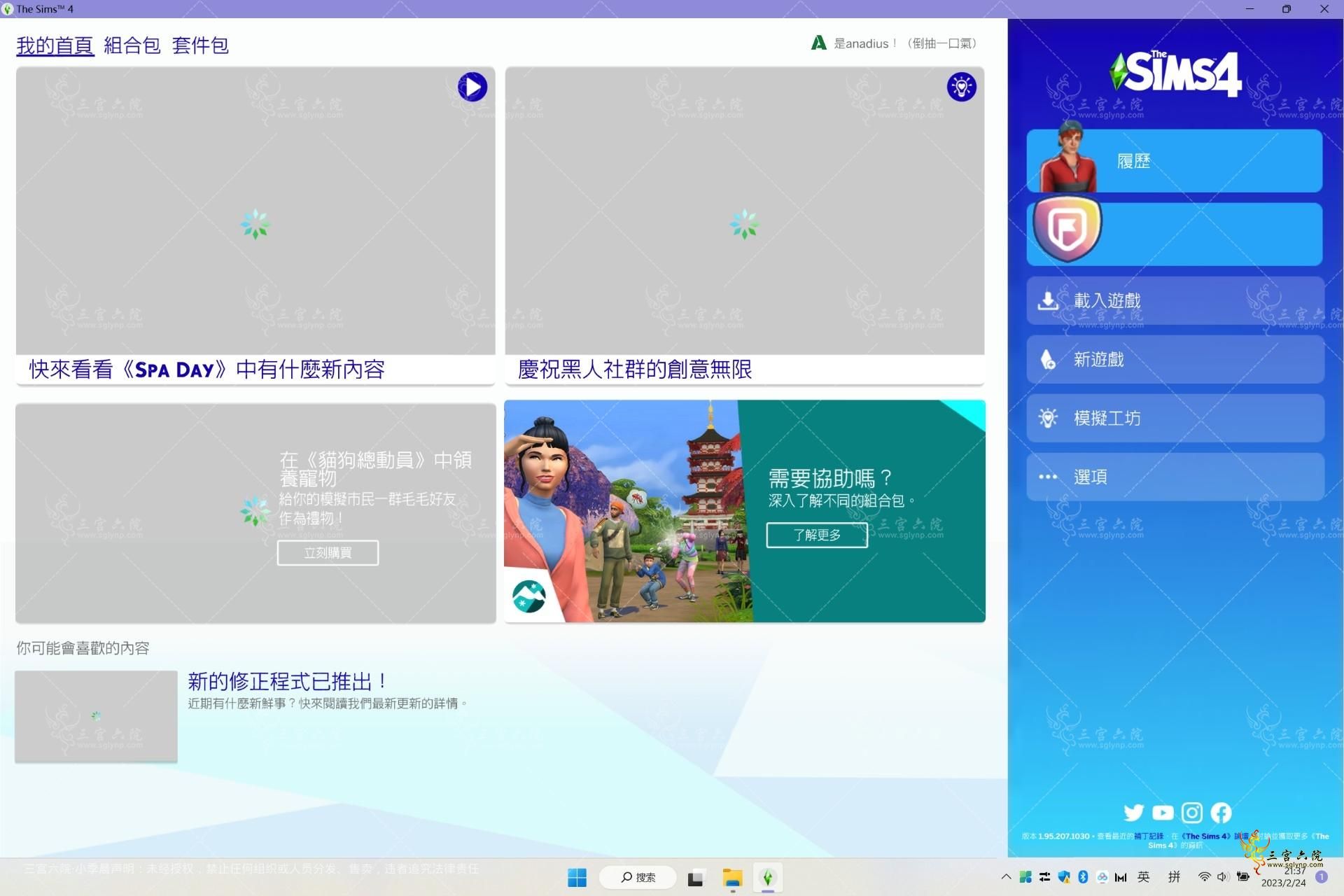The width and height of the screenshot is (1344, 896).
Task: Click the 搜索 taskbar search box
Action: [638, 877]
